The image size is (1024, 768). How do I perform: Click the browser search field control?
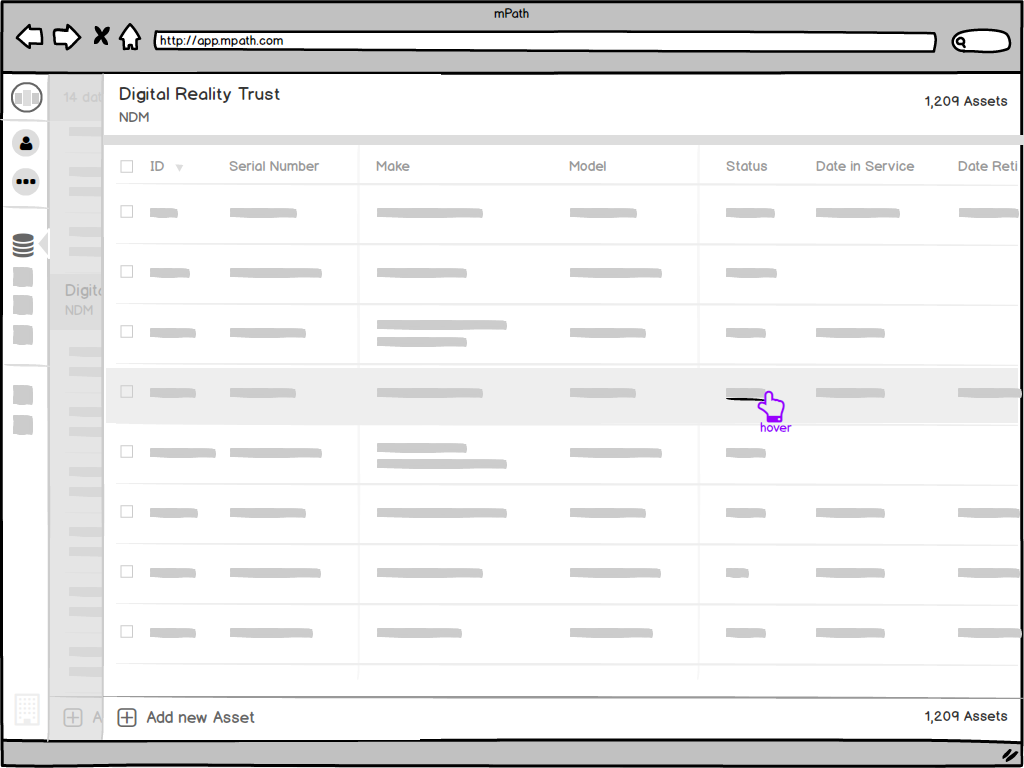[x=981, y=42]
